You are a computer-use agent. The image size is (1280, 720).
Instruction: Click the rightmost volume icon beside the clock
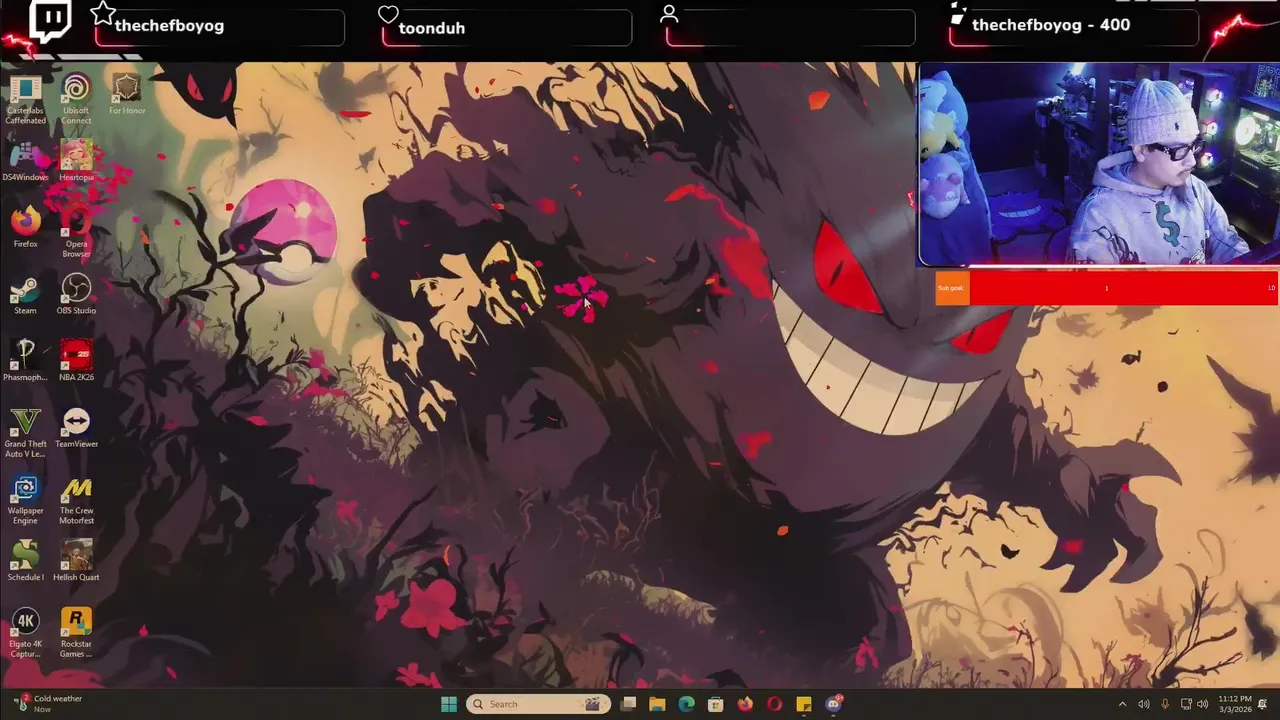click(x=1203, y=704)
